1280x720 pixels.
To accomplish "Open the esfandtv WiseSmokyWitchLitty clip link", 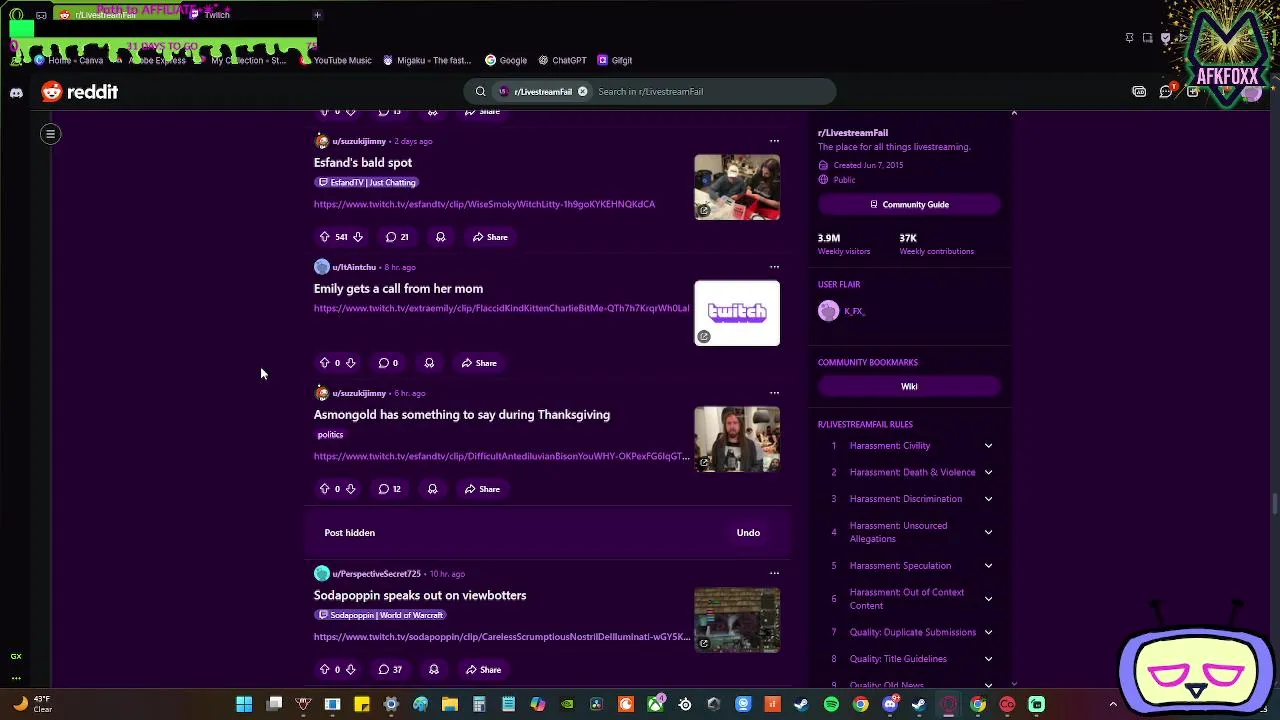I will click(484, 204).
